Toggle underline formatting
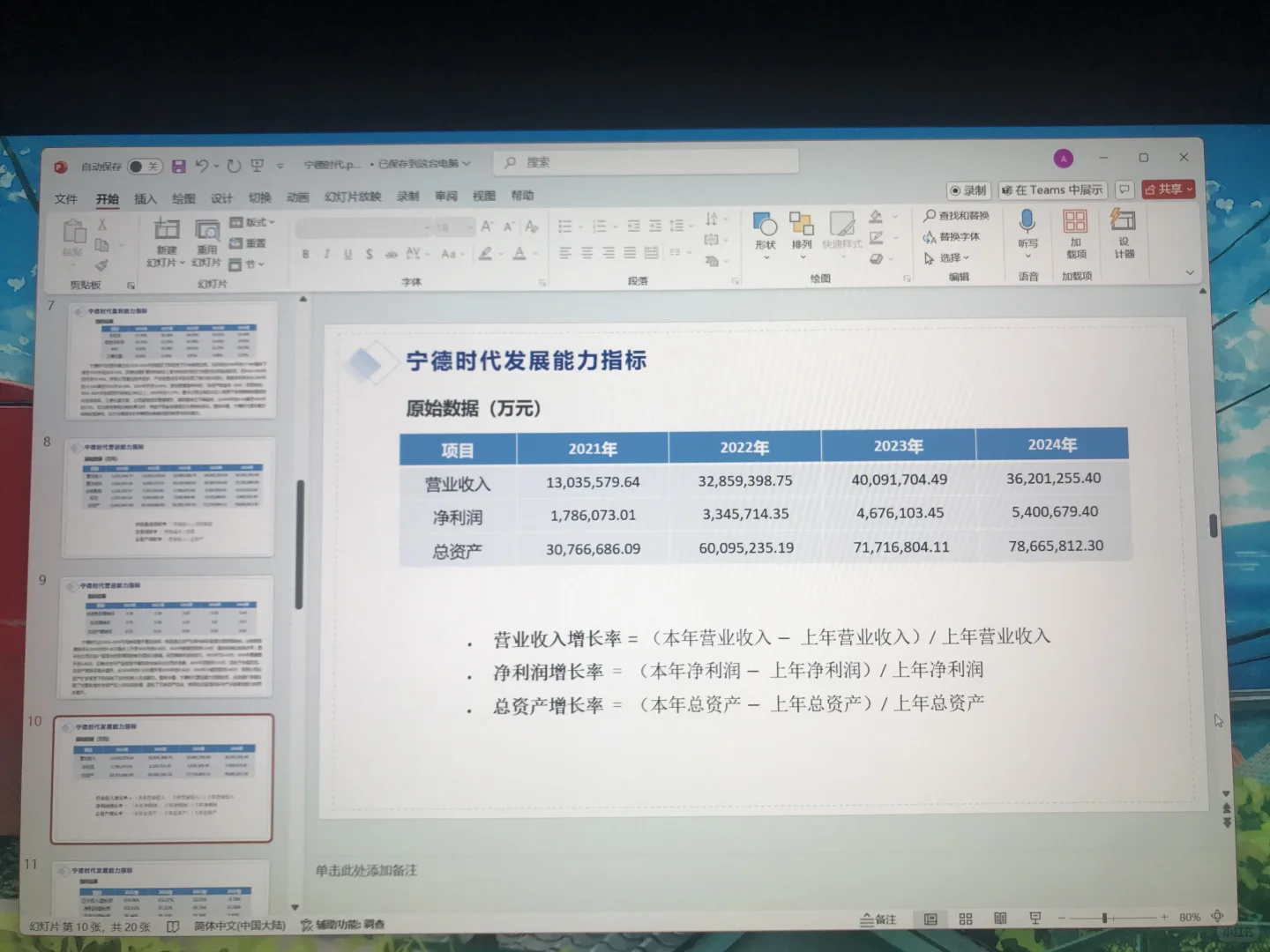Viewport: 1270px width, 952px height. [347, 254]
